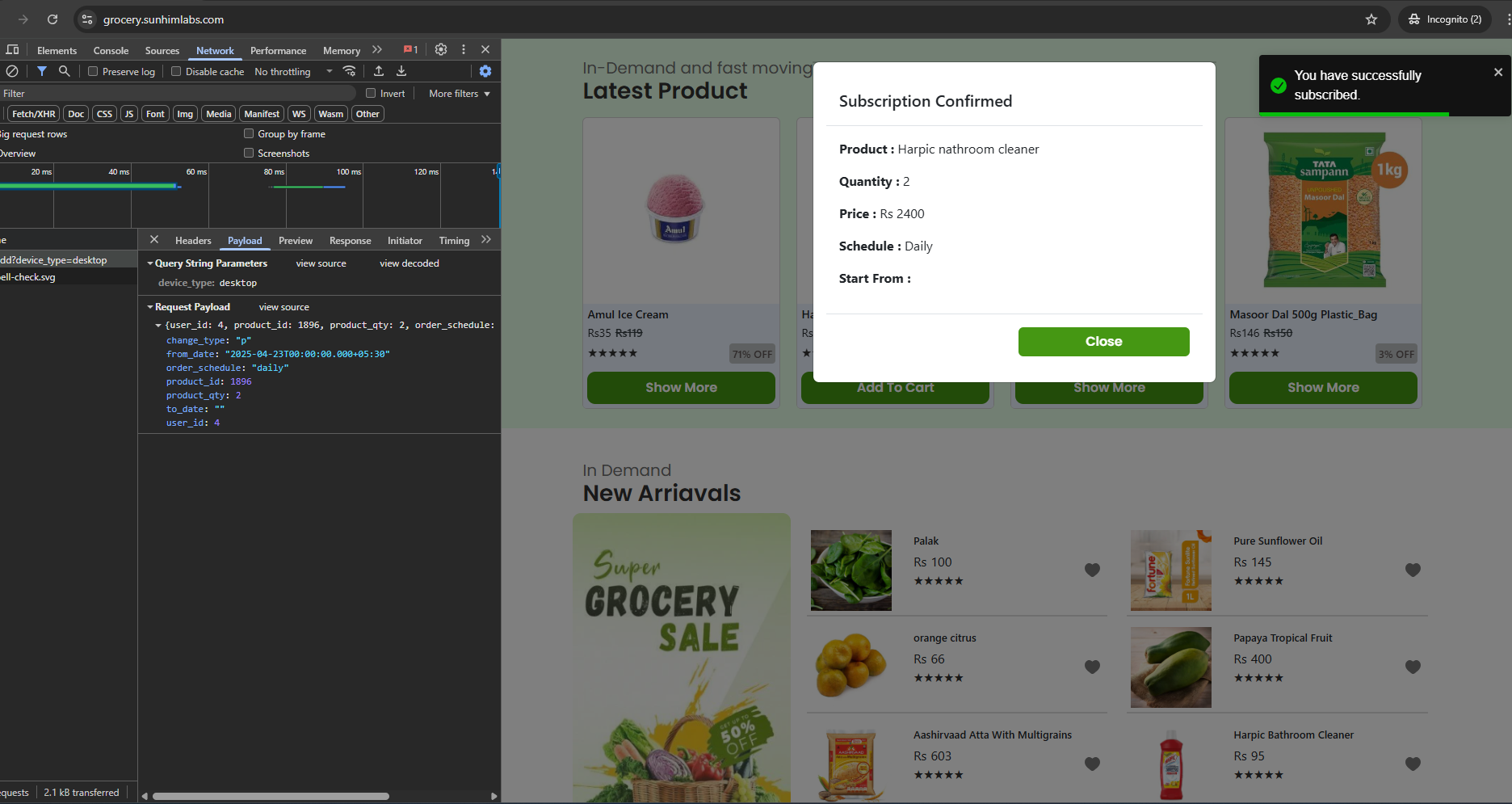Toggle the Doc filter chip
This screenshot has width=1512, height=804.
[x=76, y=114]
